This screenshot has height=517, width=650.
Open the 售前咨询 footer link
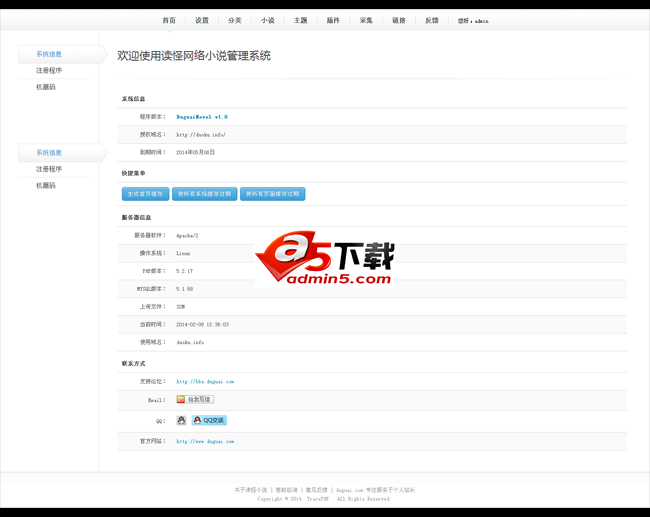(x=286, y=490)
